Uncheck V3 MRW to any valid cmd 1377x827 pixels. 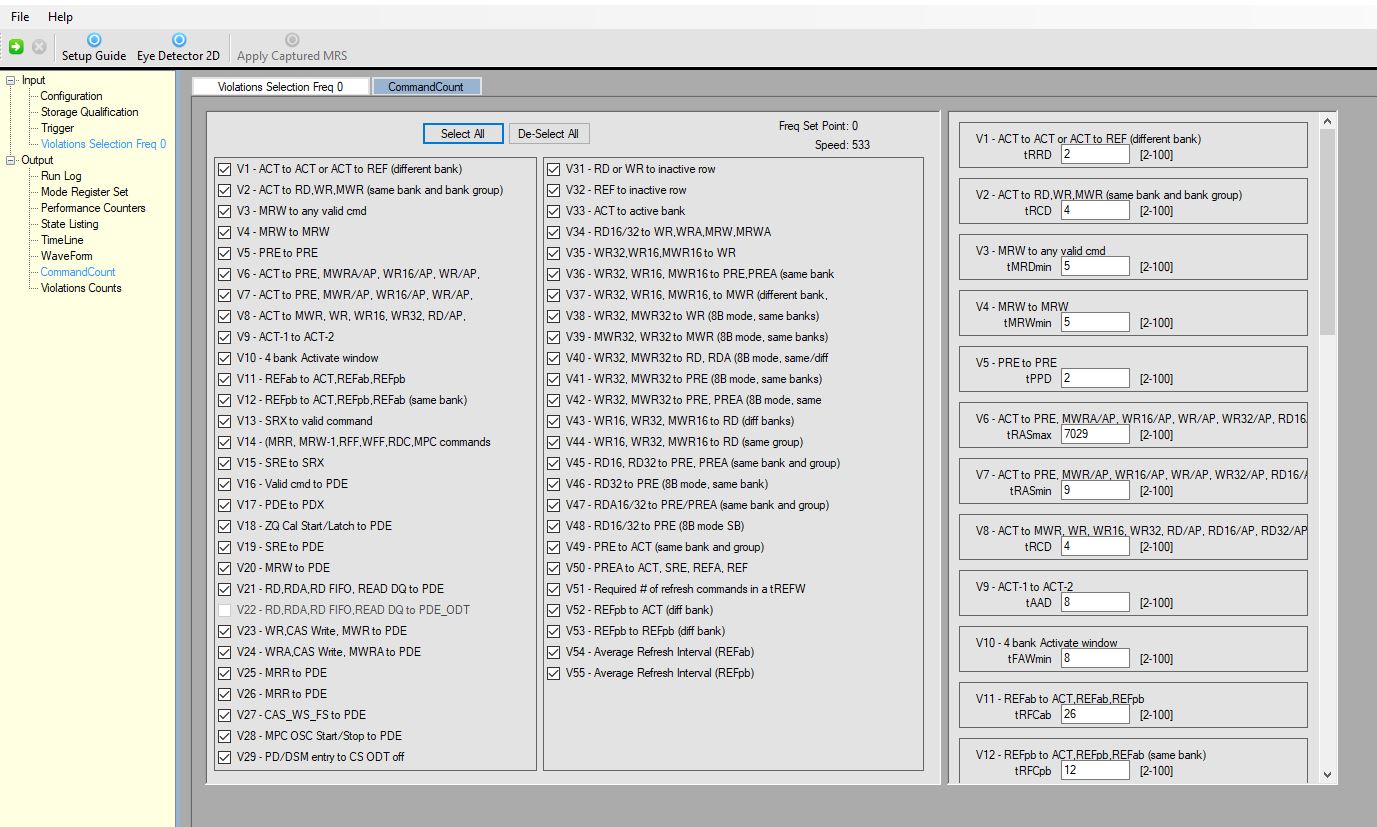click(x=225, y=211)
